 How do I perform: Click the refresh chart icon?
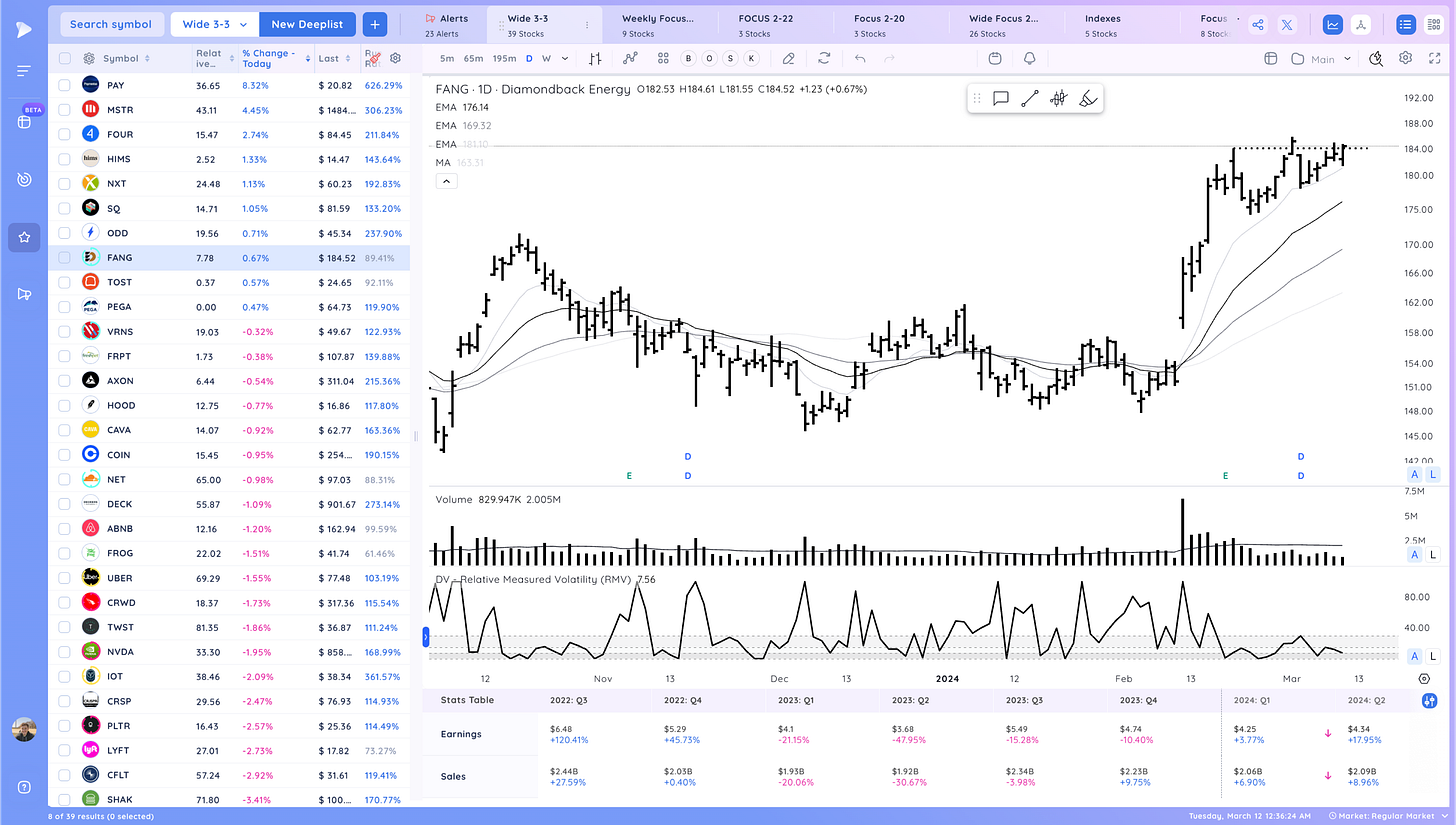pyautogui.click(x=824, y=59)
